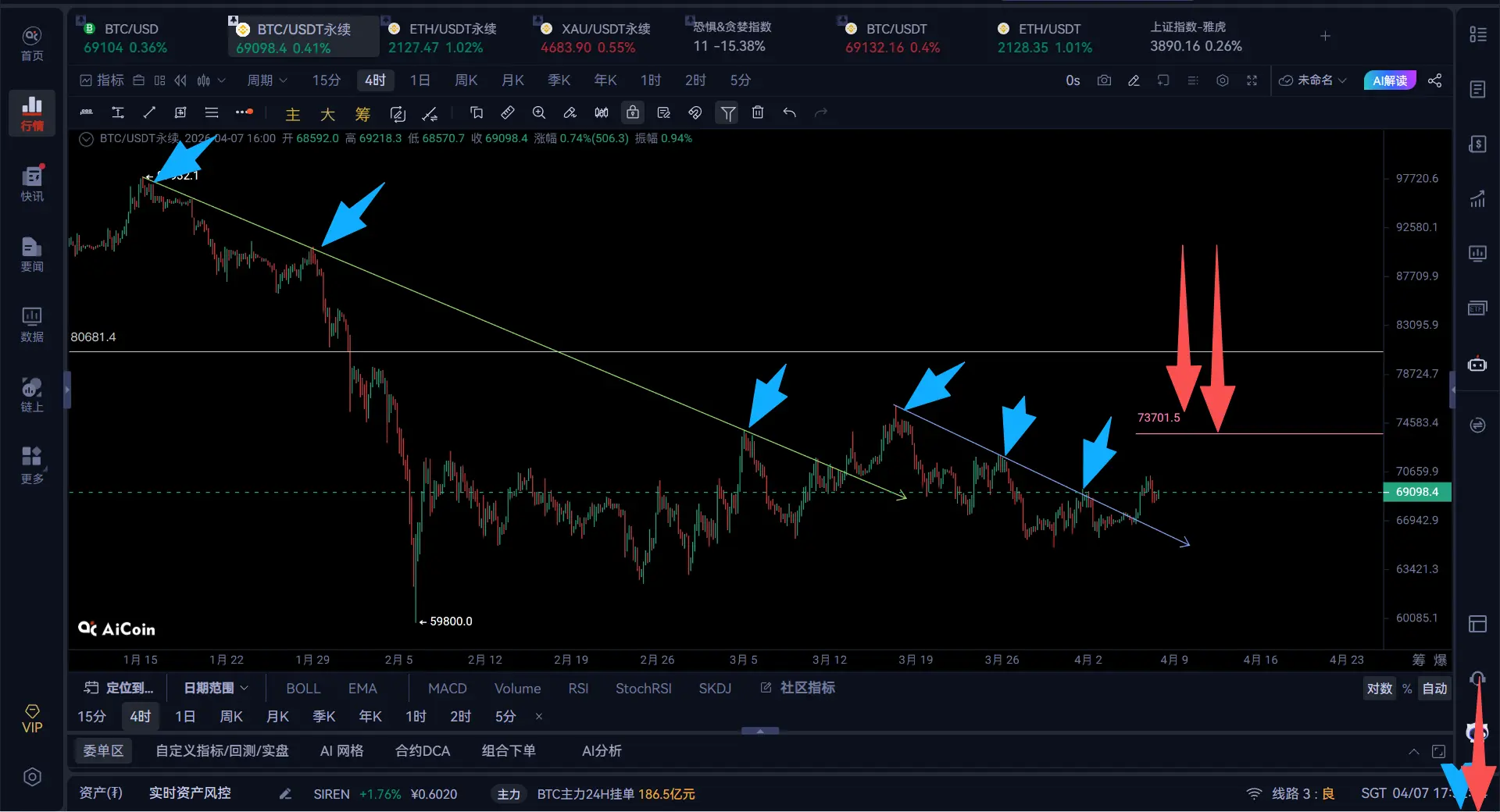The image size is (1500, 812).
Task: Open the sidebar settings hexagon icon
Action: pyautogui.click(x=32, y=777)
